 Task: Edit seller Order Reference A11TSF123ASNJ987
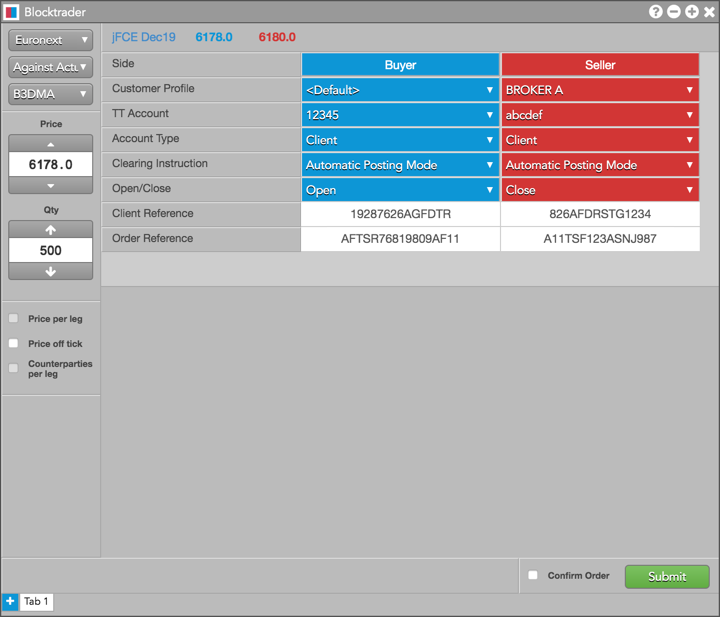(600, 239)
